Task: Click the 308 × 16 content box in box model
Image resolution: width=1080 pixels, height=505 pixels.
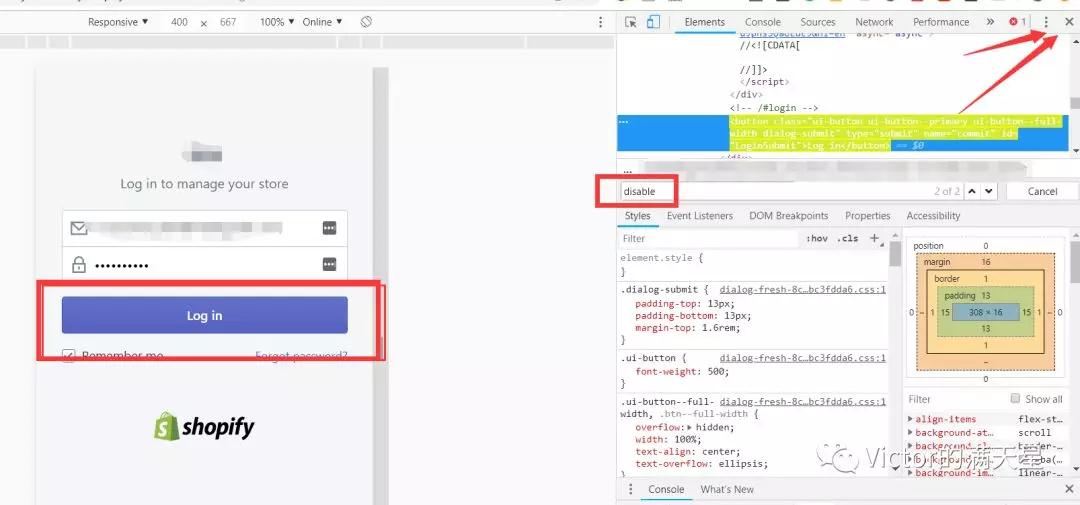Action: click(x=985, y=312)
